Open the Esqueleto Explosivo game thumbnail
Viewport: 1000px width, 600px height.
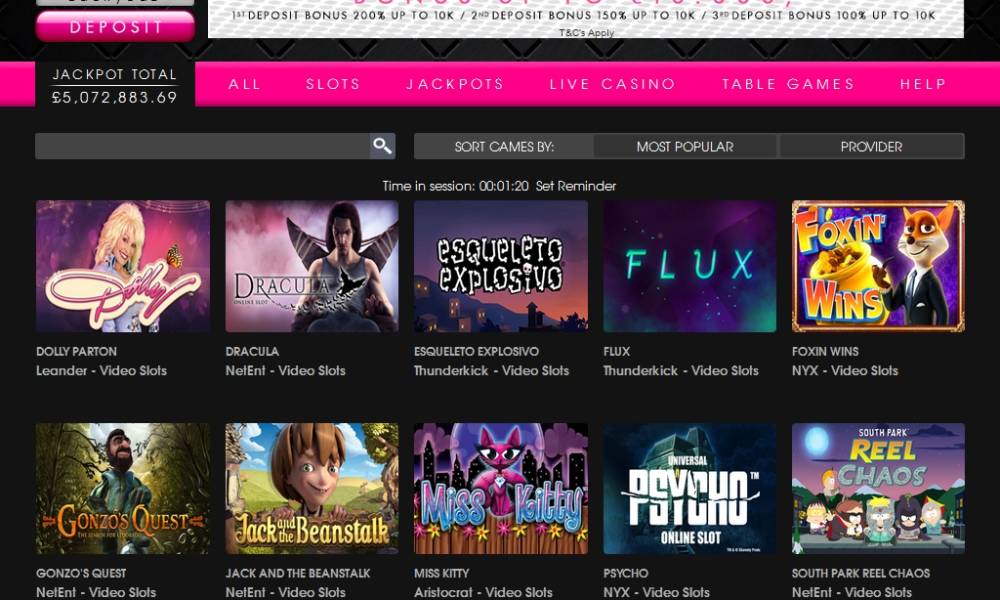[x=501, y=267]
